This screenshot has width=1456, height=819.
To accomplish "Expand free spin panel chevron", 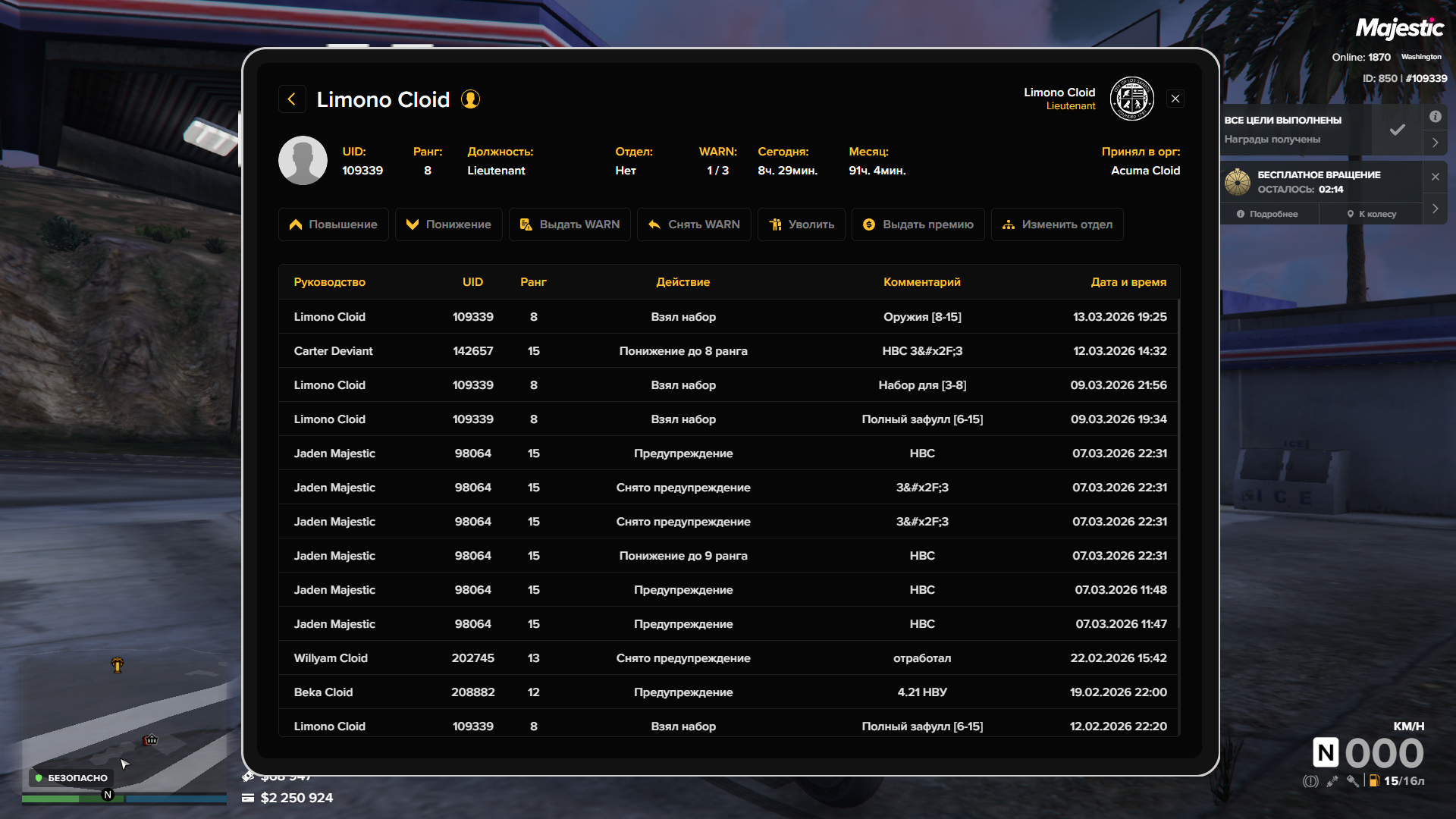I will pyautogui.click(x=1435, y=209).
